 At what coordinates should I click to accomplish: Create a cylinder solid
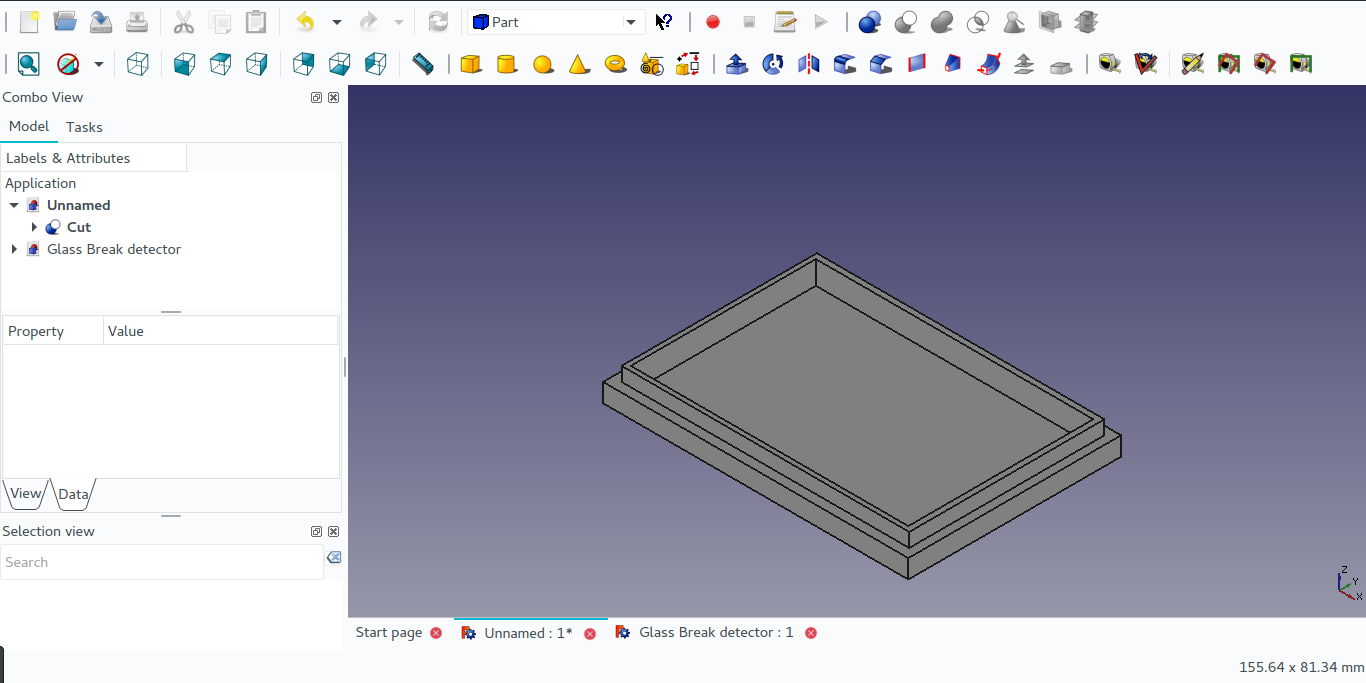[507, 64]
